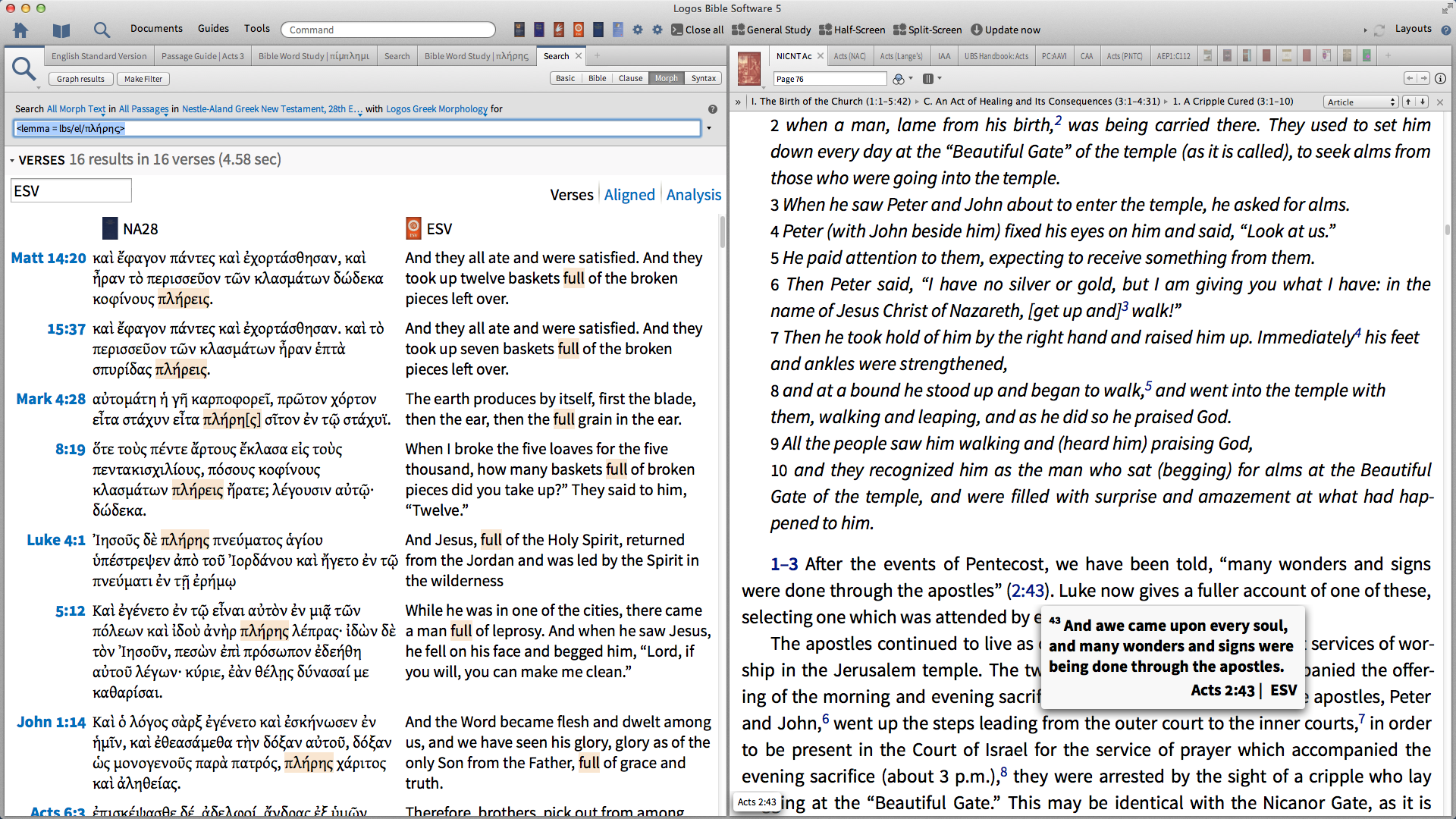
Task: Select the Clause search type
Action: [630, 79]
